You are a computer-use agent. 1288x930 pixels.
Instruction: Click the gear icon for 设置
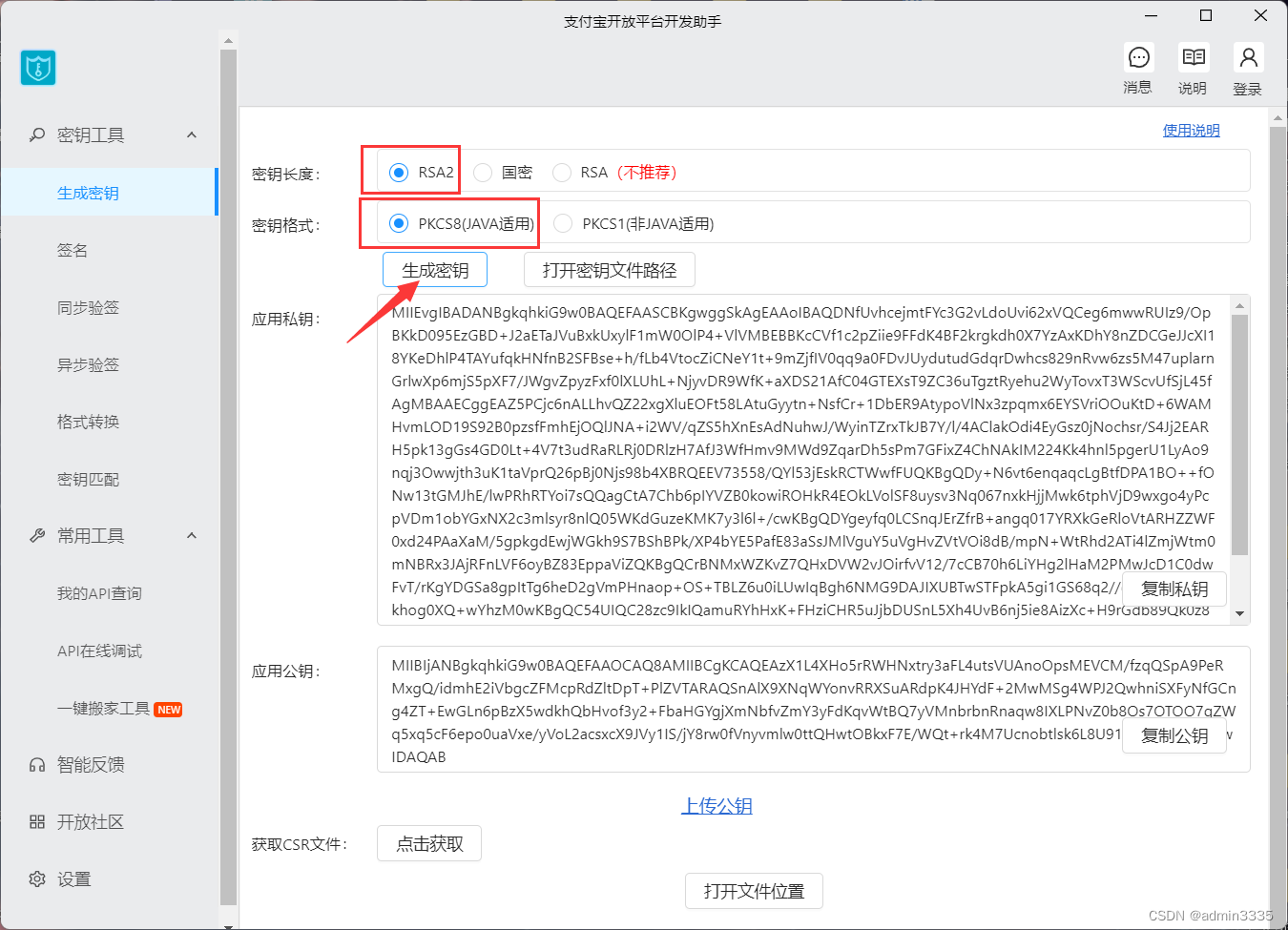tap(37, 879)
